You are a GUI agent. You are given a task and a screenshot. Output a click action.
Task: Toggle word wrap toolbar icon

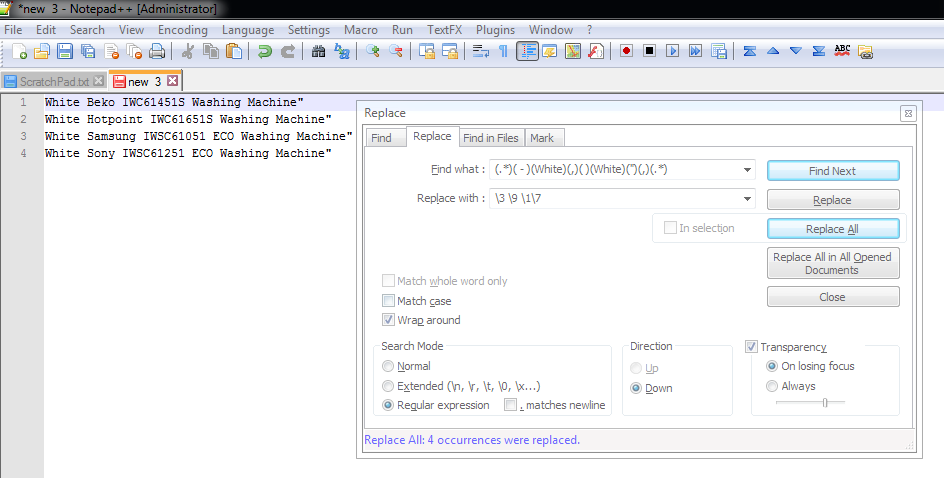(x=480, y=52)
